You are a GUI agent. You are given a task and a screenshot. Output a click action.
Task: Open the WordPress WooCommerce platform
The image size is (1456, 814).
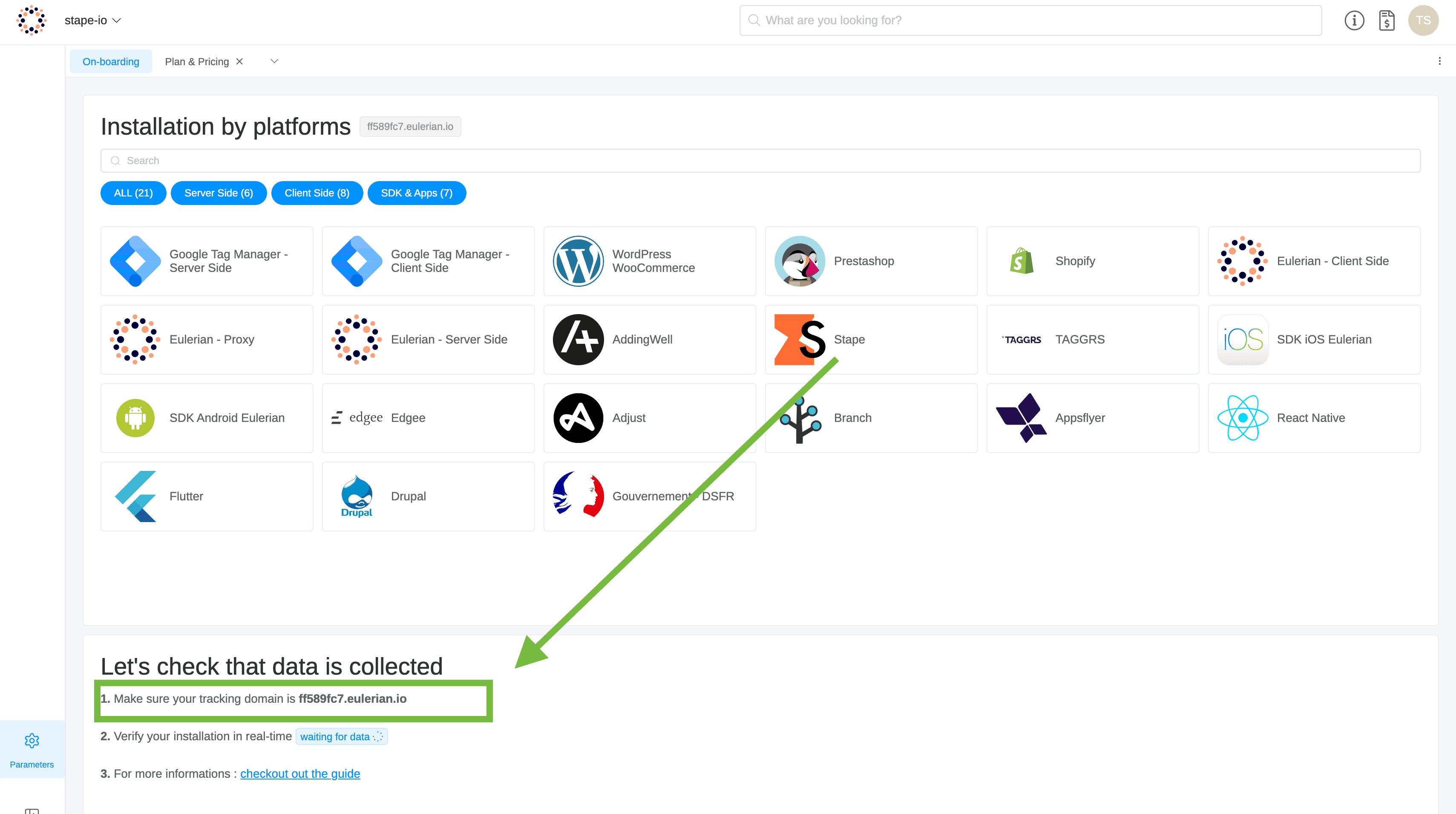click(649, 261)
